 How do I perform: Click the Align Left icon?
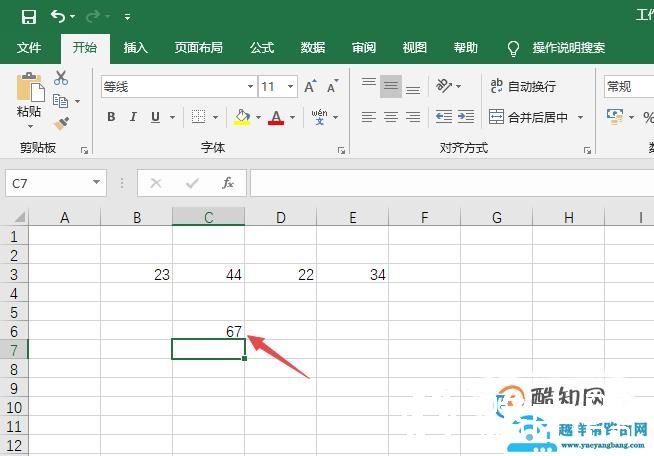pyautogui.click(x=369, y=117)
